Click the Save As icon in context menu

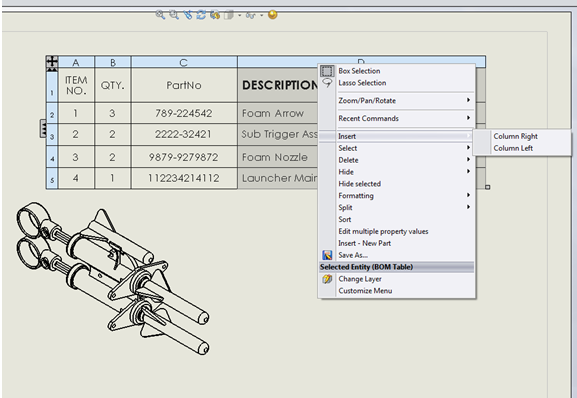[x=327, y=255]
